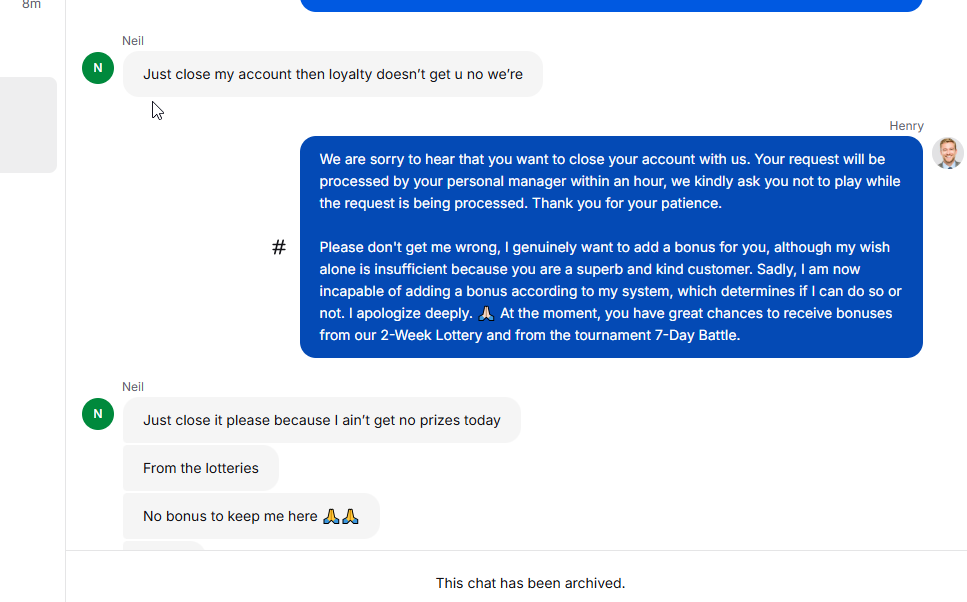Click "This chat has been archived." notice

pyautogui.click(x=530, y=583)
